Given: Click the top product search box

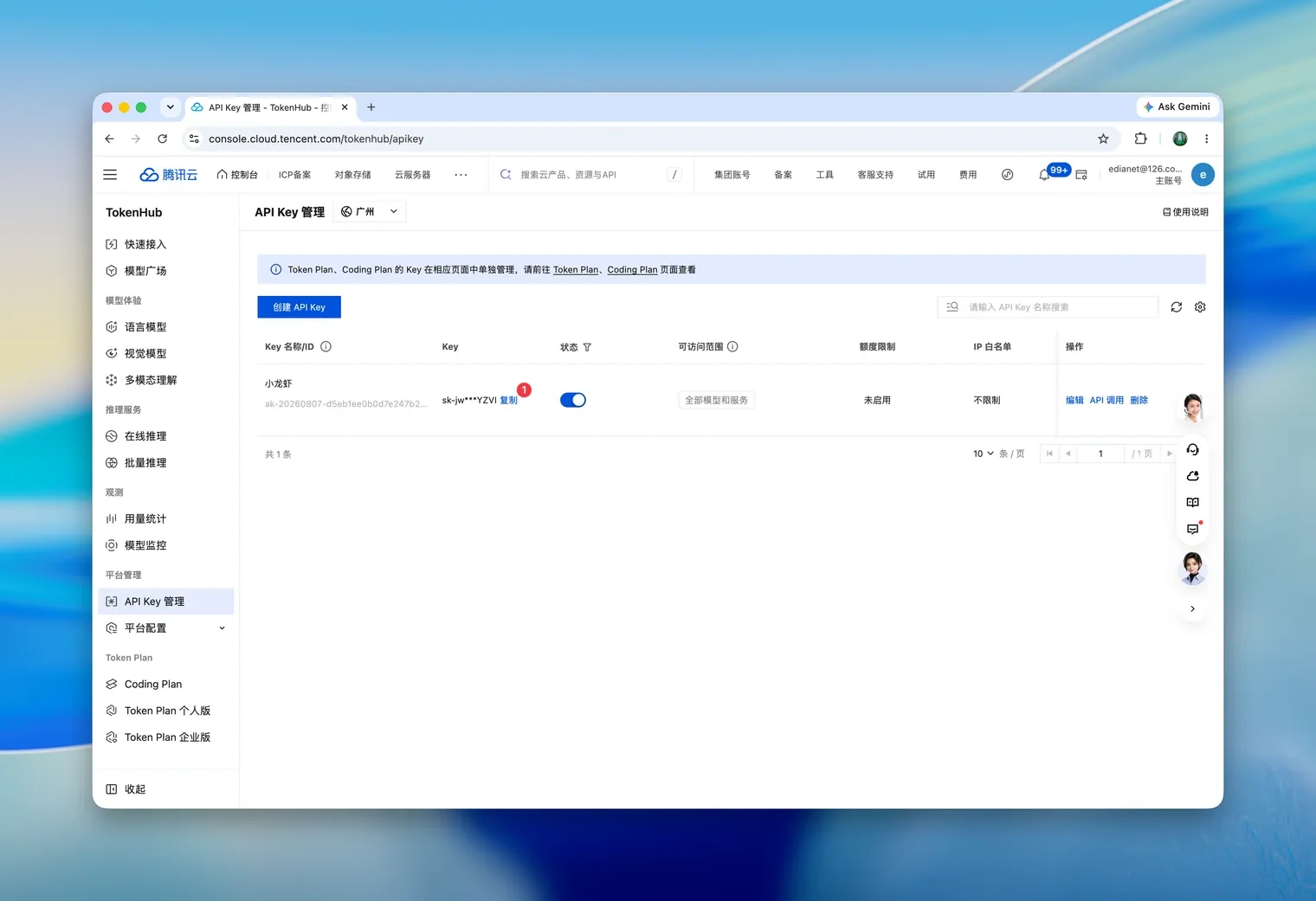Looking at the screenshot, I should point(591,175).
